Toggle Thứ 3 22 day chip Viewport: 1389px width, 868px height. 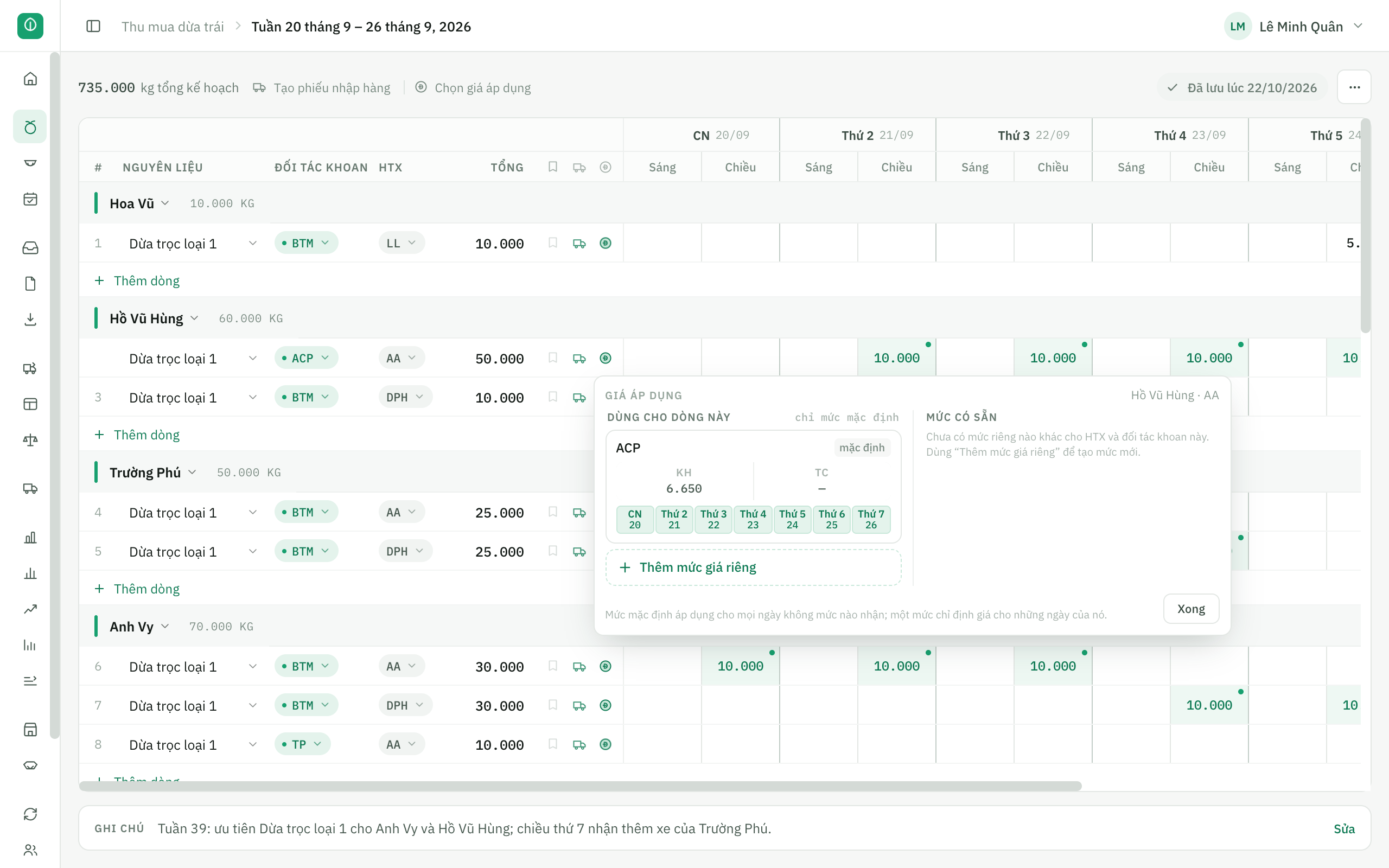713,520
